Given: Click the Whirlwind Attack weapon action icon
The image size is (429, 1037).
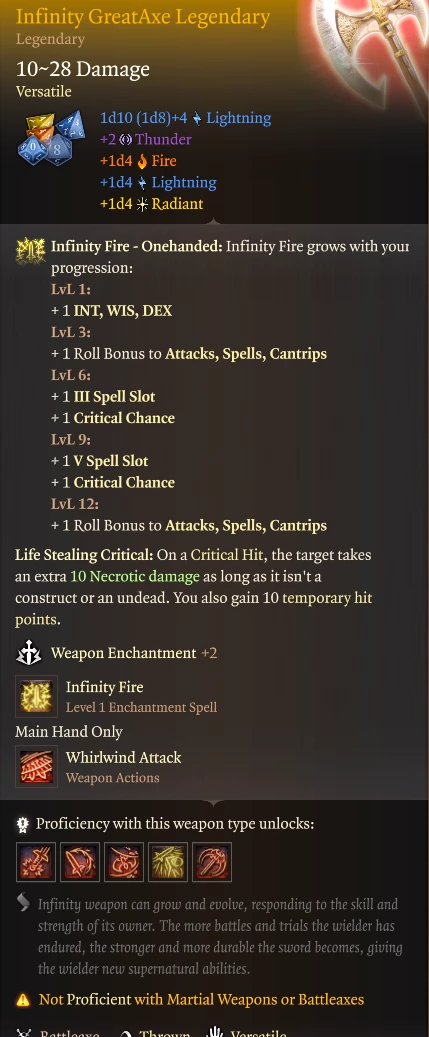Looking at the screenshot, I should (x=36, y=767).
